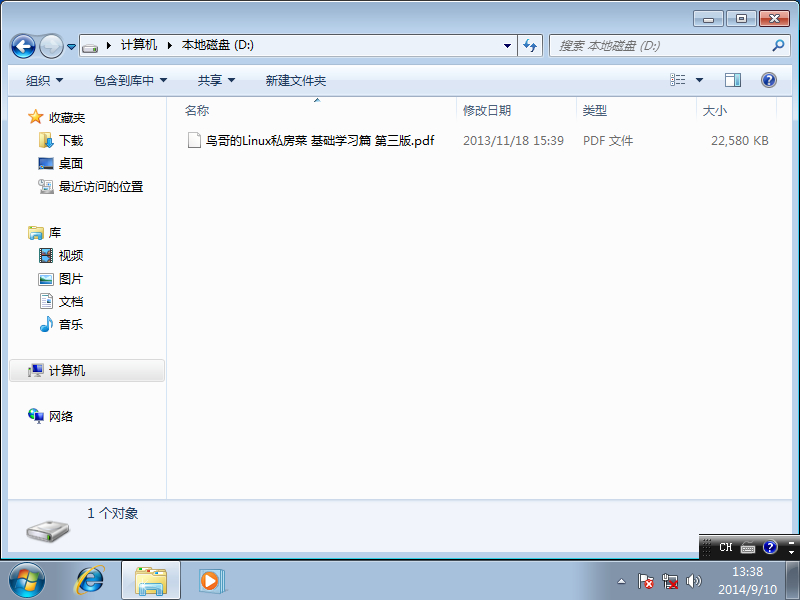Open 最近访问的位置 in the sidebar
This screenshot has width=800, height=600.
[x=101, y=187]
